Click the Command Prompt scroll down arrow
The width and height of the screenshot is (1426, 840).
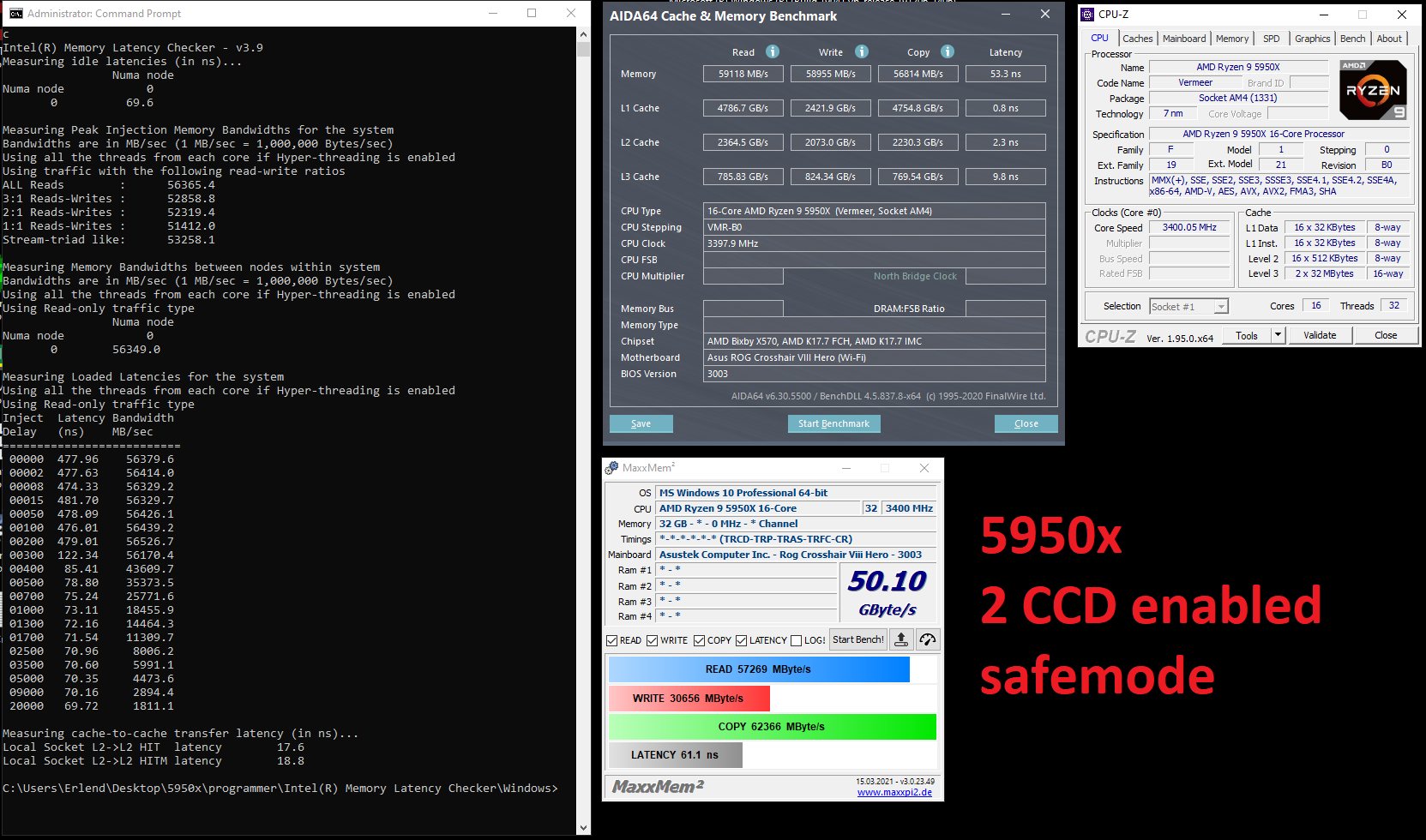(x=584, y=828)
